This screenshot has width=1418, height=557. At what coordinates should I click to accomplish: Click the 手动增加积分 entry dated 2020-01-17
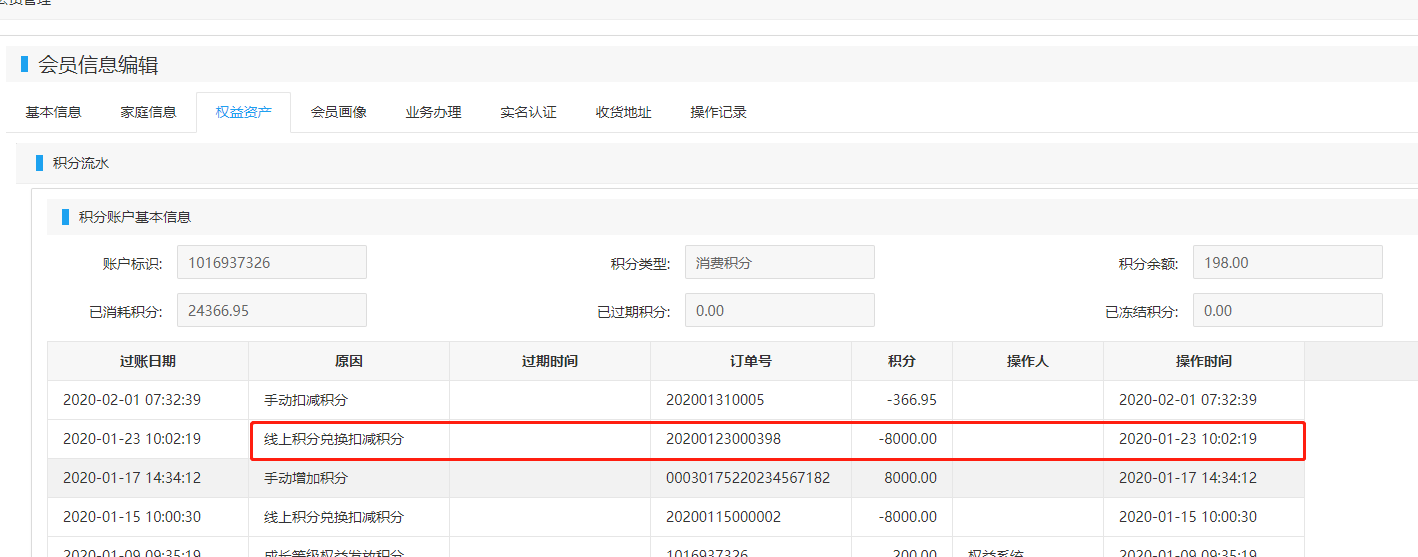coord(306,478)
